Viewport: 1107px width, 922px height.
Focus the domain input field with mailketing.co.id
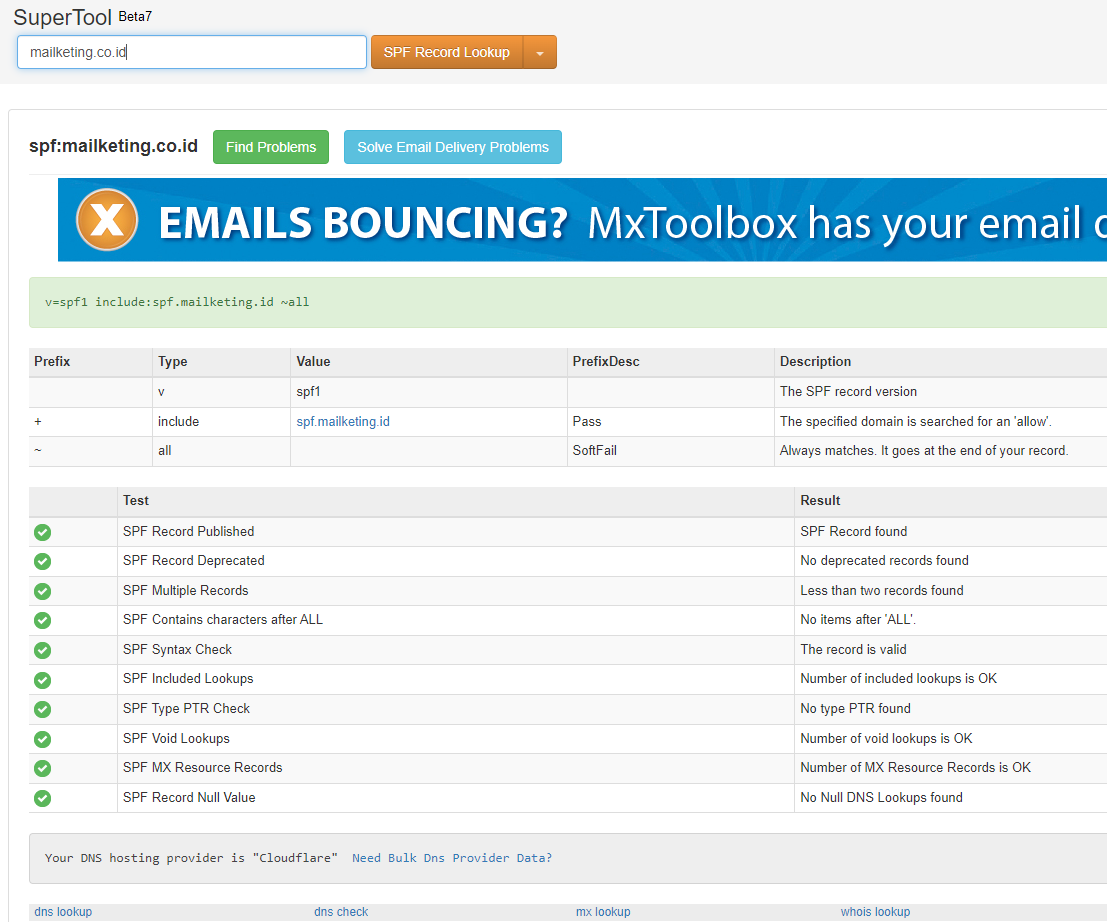(192, 52)
